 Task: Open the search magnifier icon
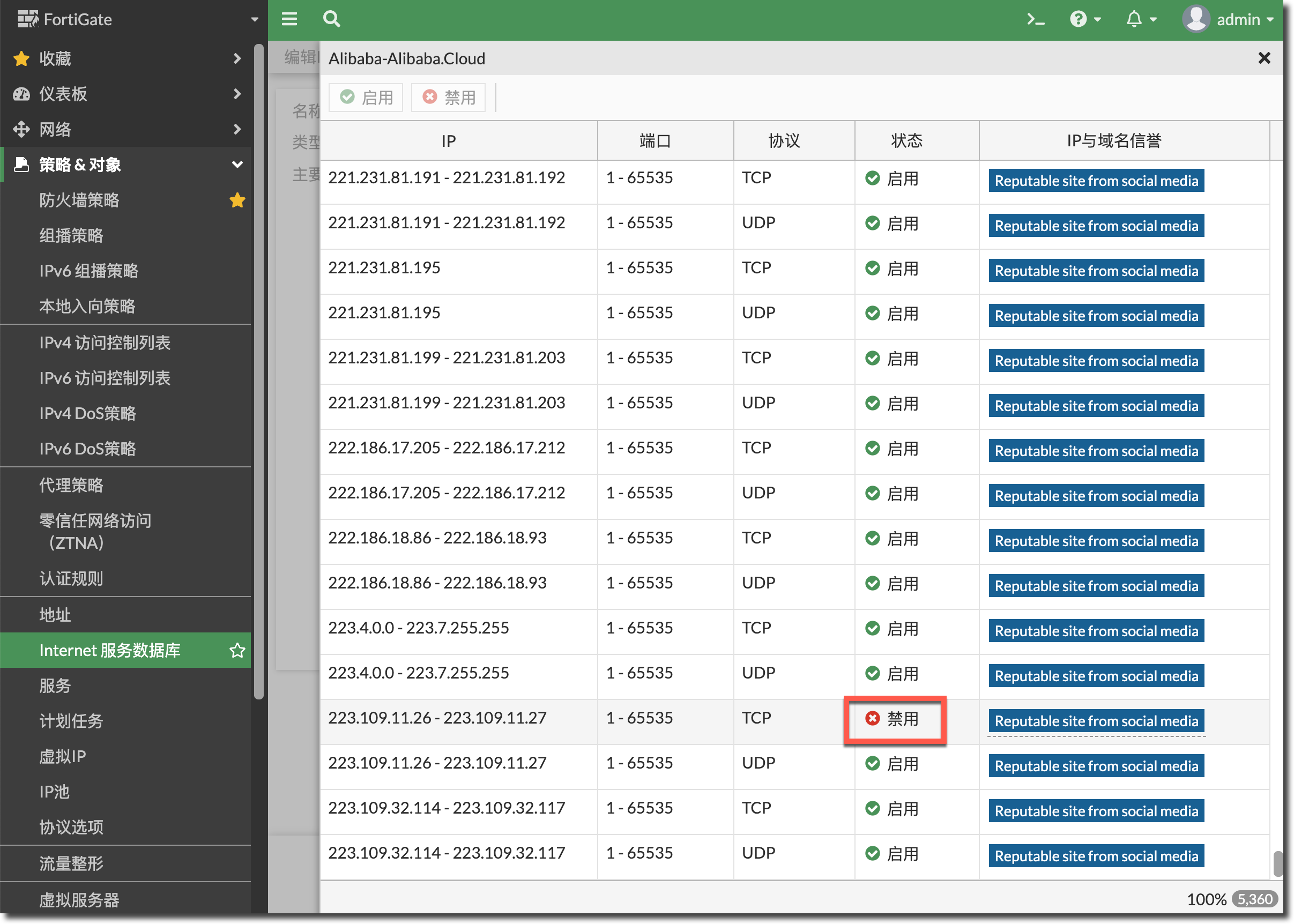tap(331, 19)
